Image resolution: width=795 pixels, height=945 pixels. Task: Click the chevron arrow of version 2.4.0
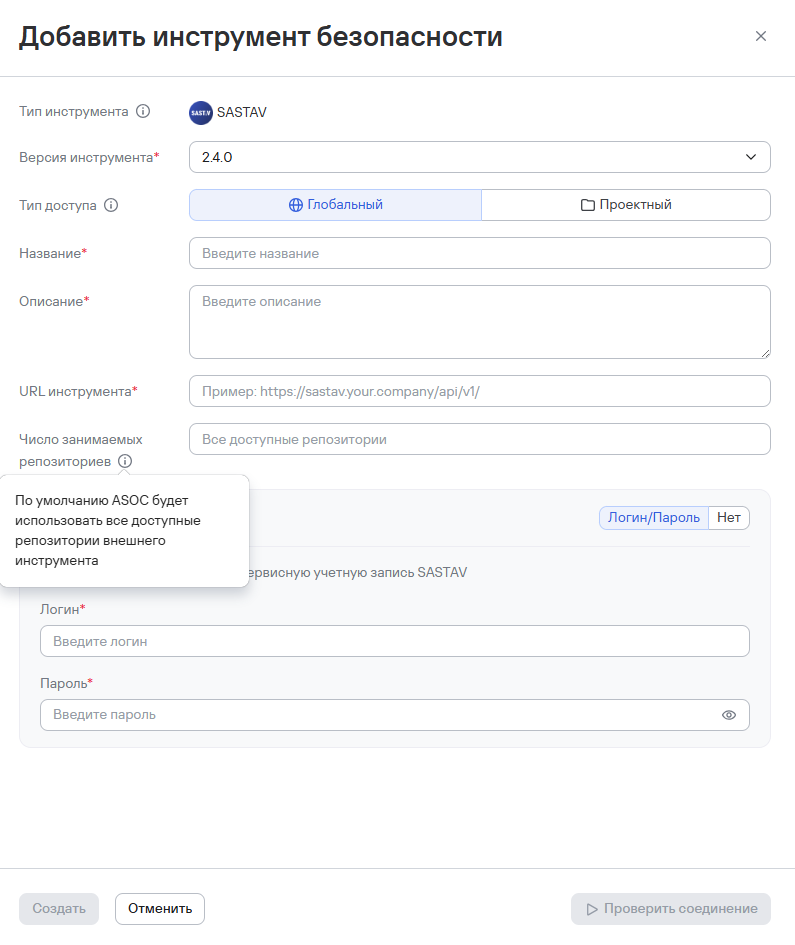(x=751, y=157)
